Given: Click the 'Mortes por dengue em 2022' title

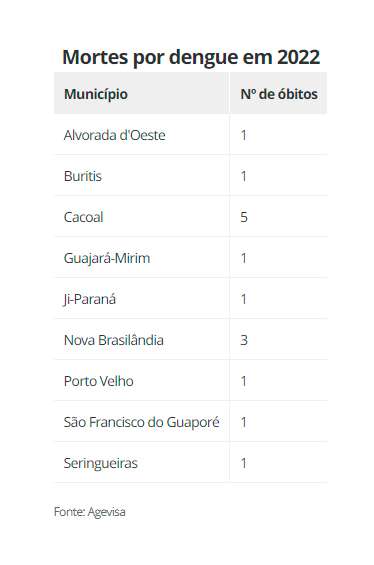Looking at the screenshot, I should 191,58.
